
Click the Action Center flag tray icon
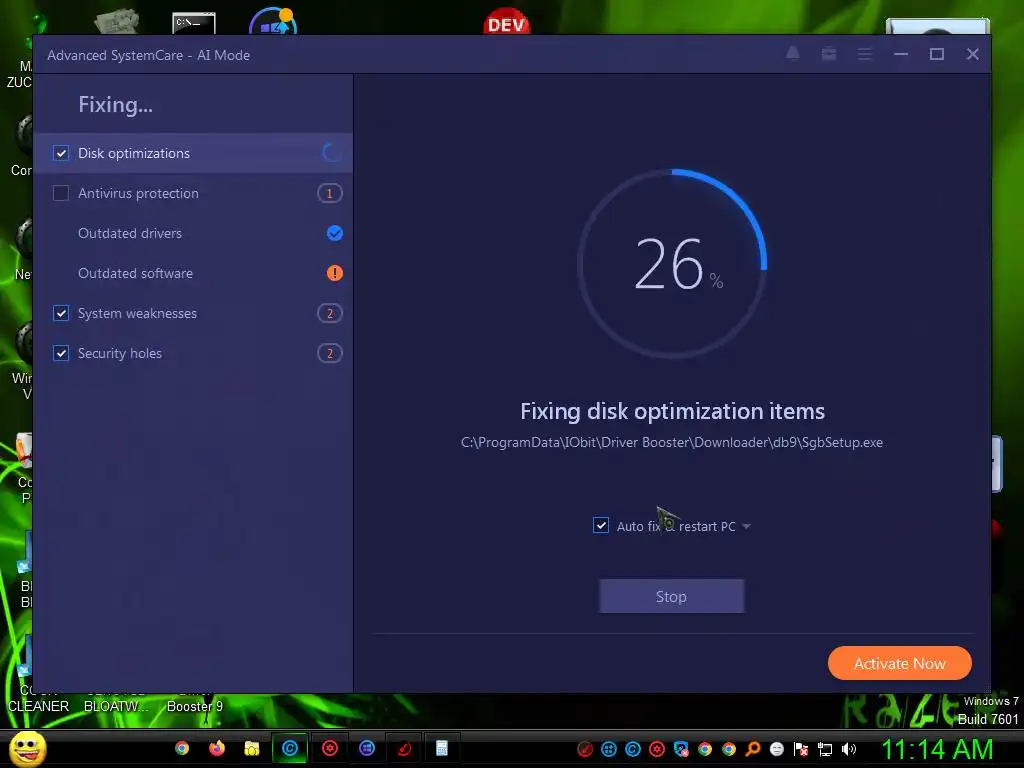(x=801, y=749)
